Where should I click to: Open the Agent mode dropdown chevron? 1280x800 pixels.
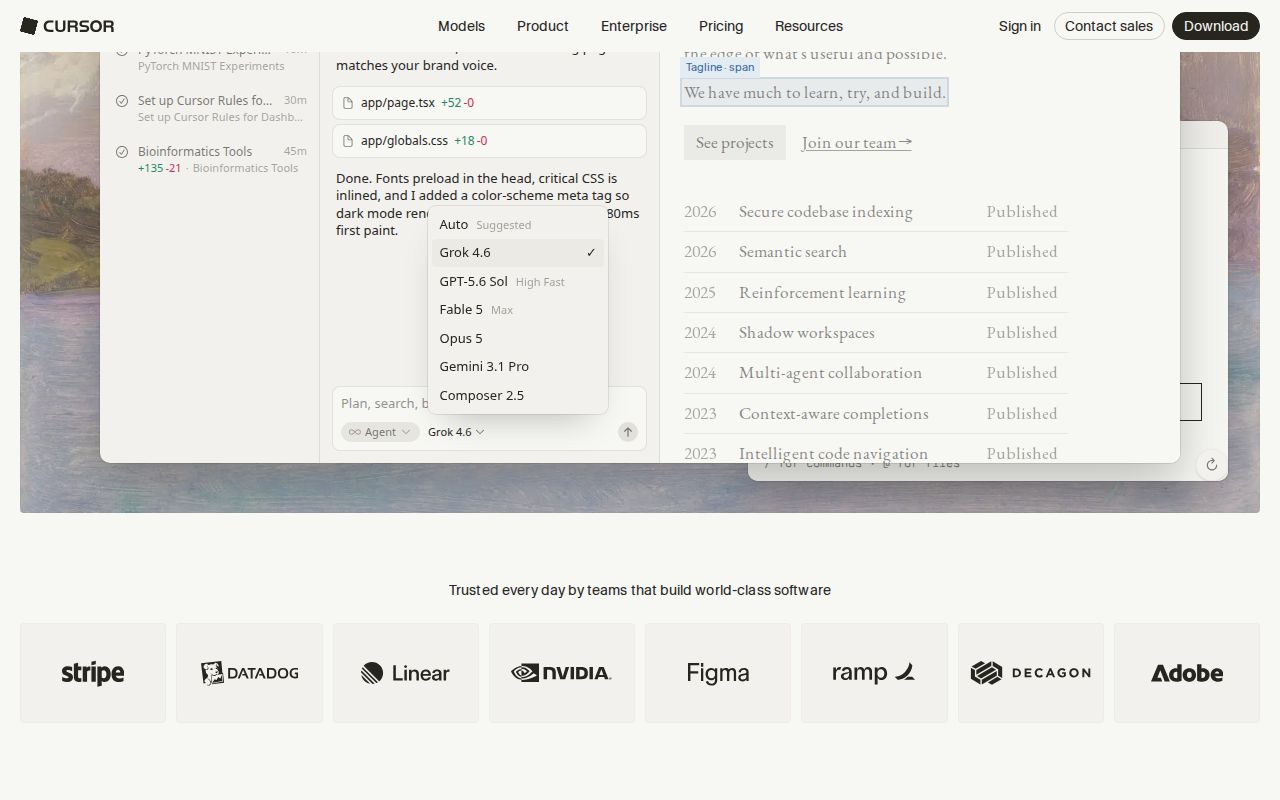(x=405, y=432)
